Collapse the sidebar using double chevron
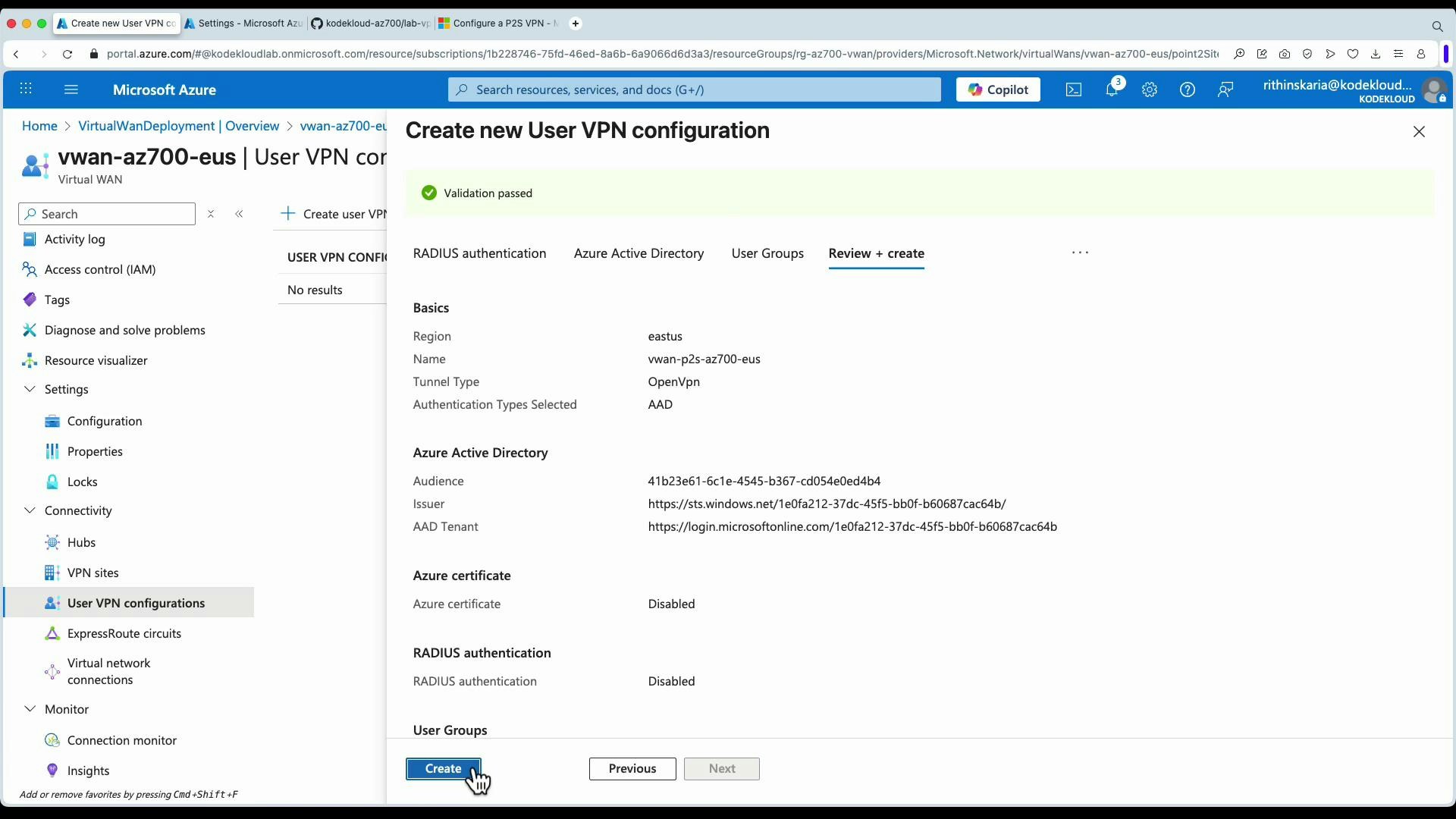Image resolution: width=1456 pixels, height=819 pixels. [x=240, y=214]
